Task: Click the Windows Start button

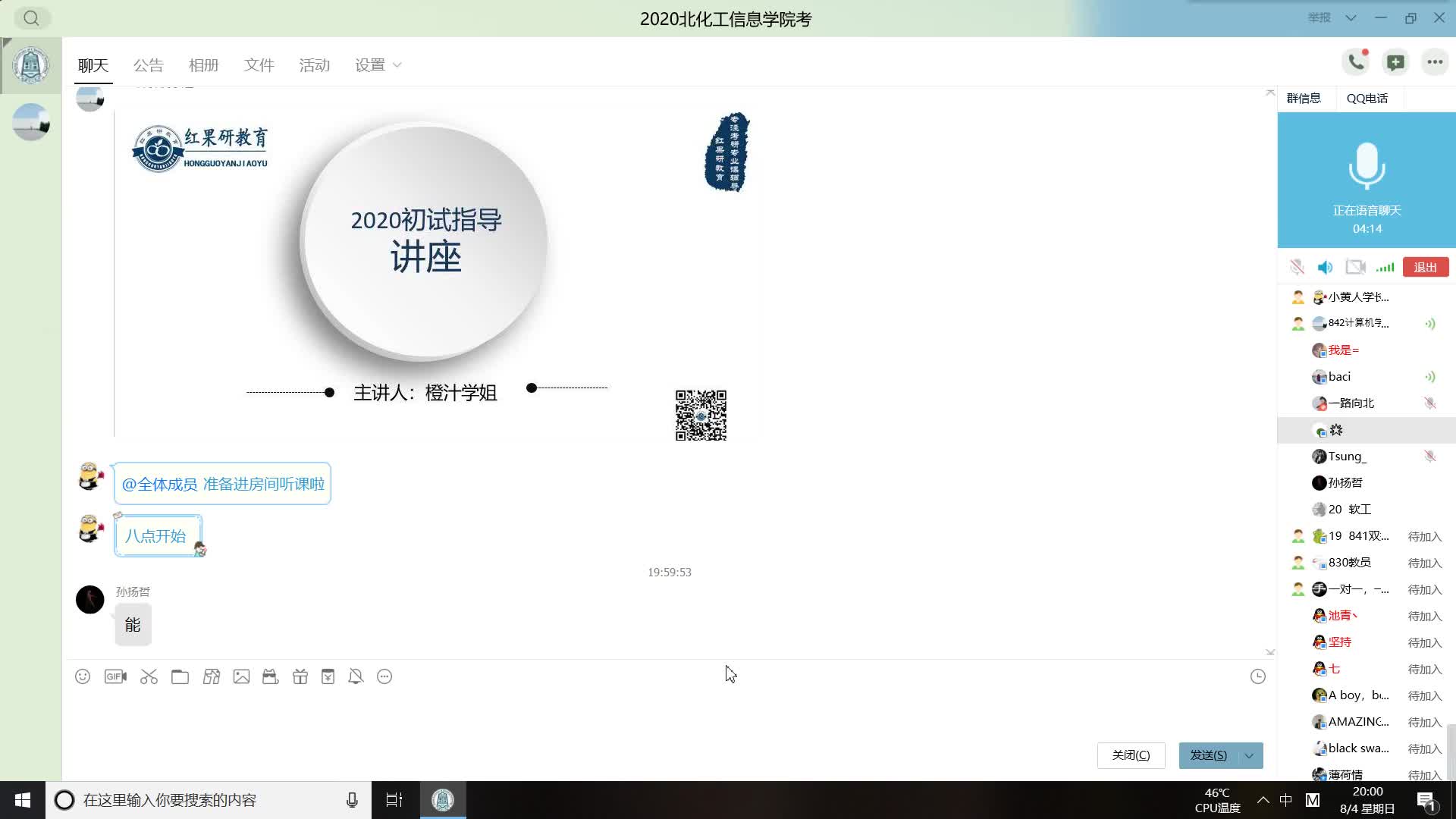Action: click(x=23, y=800)
